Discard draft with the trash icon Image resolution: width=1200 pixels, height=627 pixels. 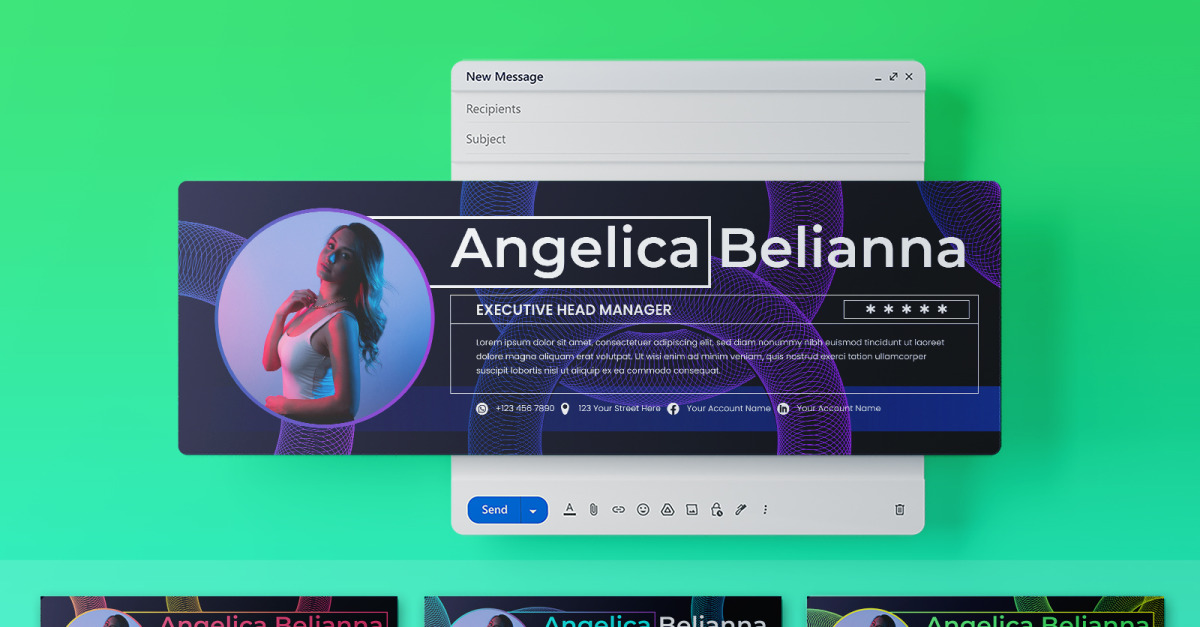coord(899,510)
